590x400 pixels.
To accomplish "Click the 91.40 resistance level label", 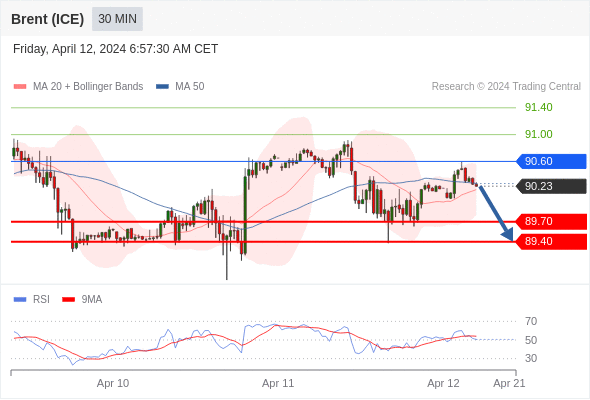I will point(539,107).
